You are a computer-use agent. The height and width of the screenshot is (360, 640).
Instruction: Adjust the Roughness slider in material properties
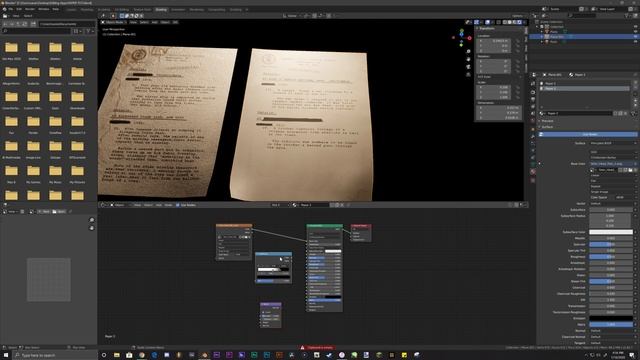[611, 257]
